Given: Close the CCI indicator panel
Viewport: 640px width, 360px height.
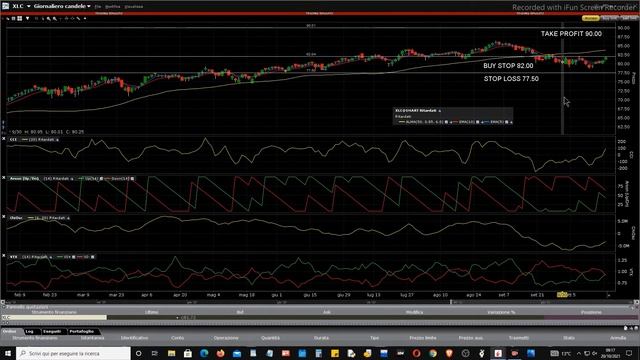Looking at the screenshot, I should [4, 139].
